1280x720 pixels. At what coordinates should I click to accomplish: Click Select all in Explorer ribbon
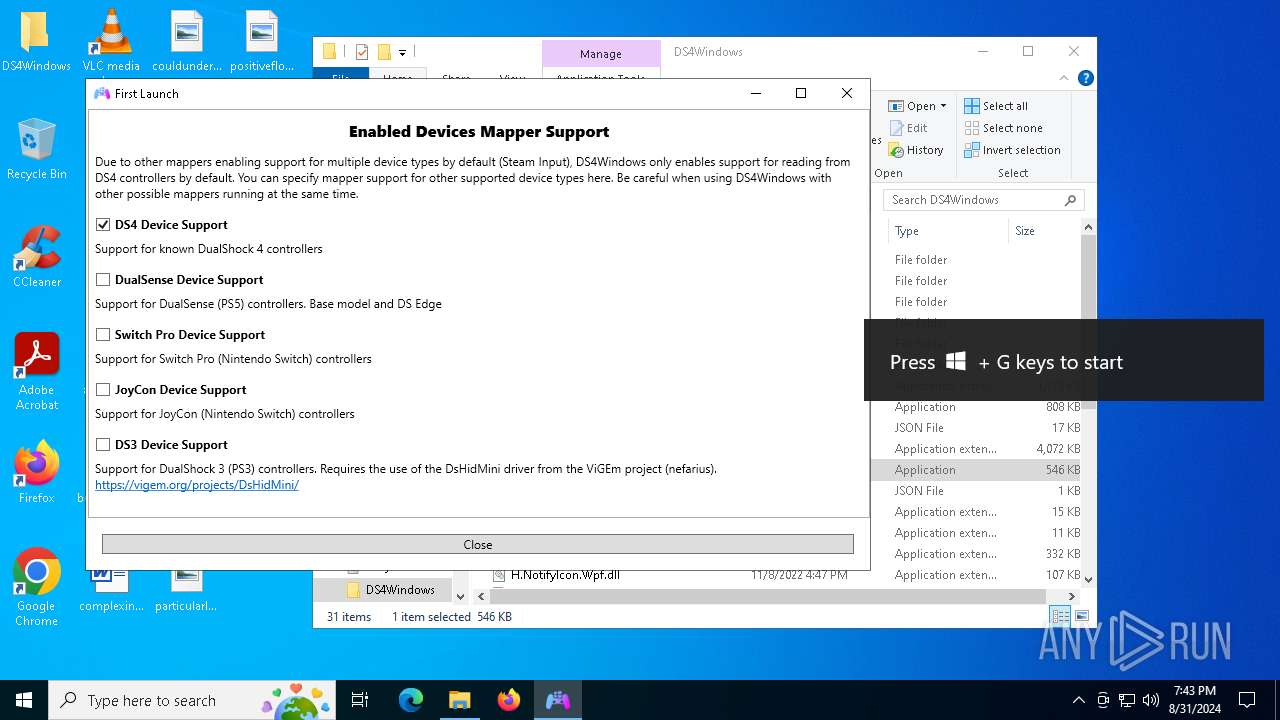click(996, 106)
